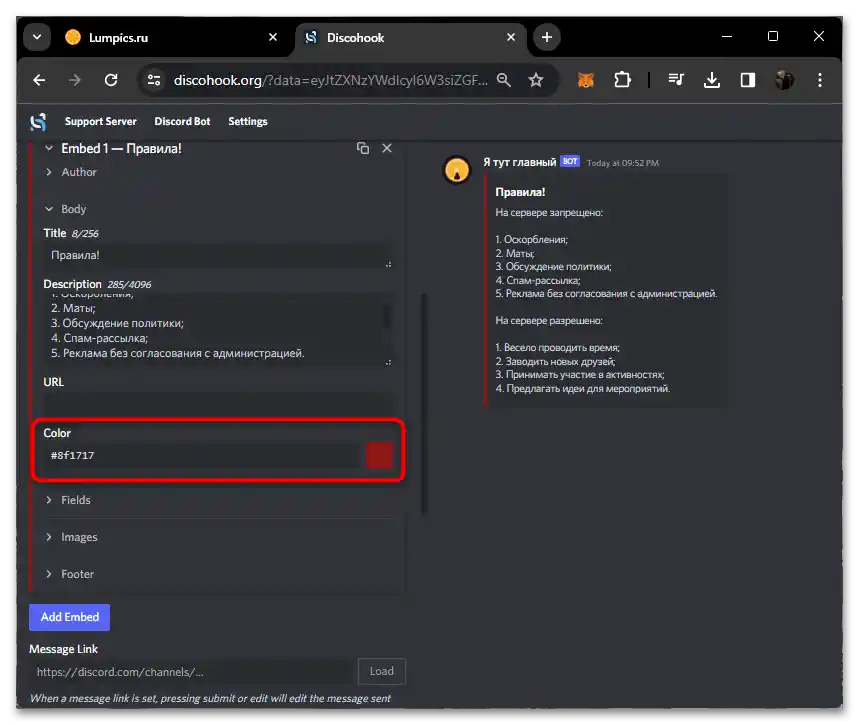Bookmark this page with the star icon
Image resolution: width=859 pixels, height=725 pixels.
536,81
